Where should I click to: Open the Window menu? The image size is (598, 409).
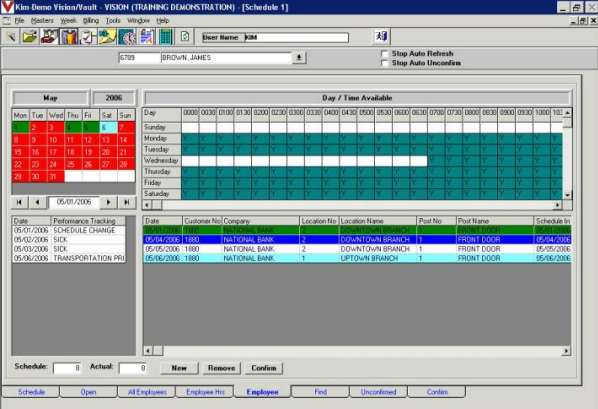138,21
